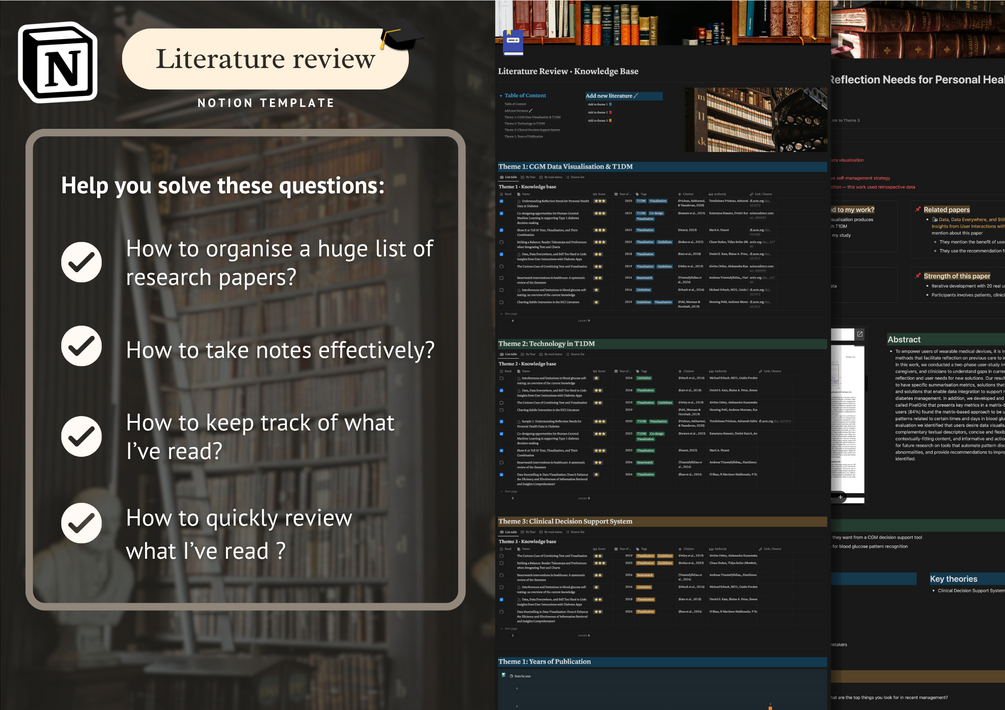Screen dimensions: 1005x710
Task: Click pencil icon beside Add new literature
Action: [636, 95]
